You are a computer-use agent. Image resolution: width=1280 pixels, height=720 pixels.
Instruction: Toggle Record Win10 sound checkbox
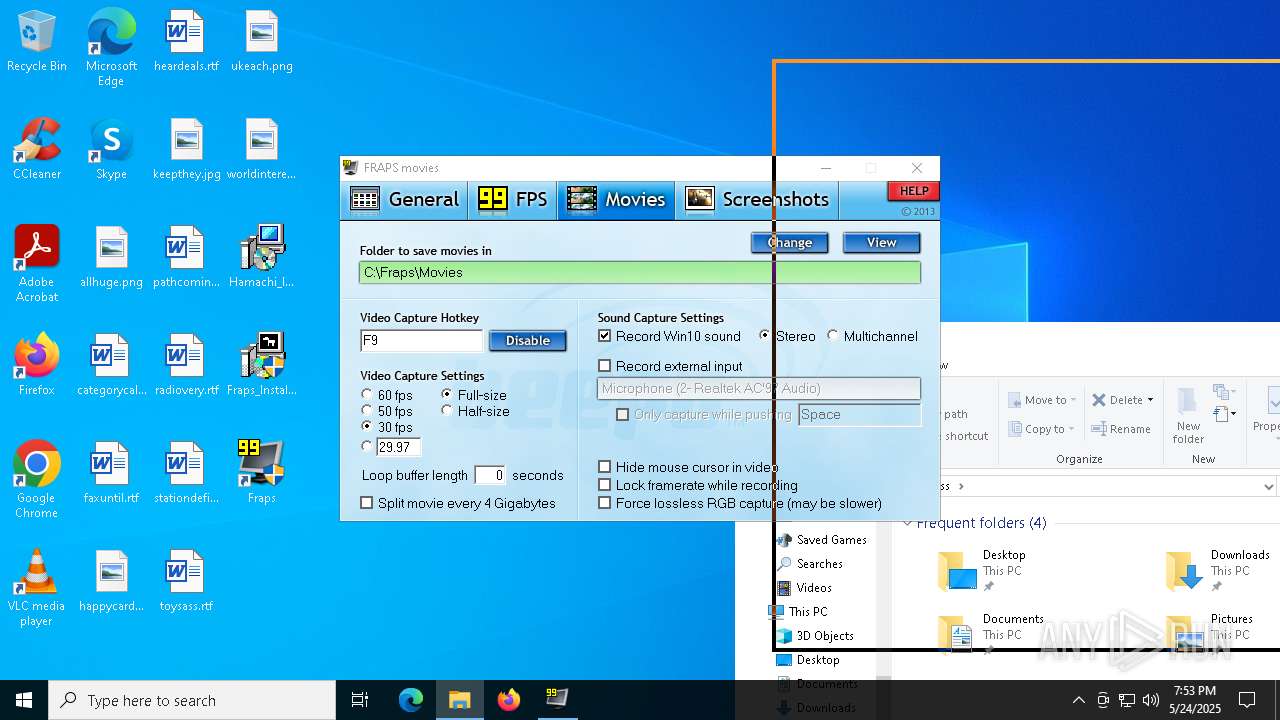604,336
